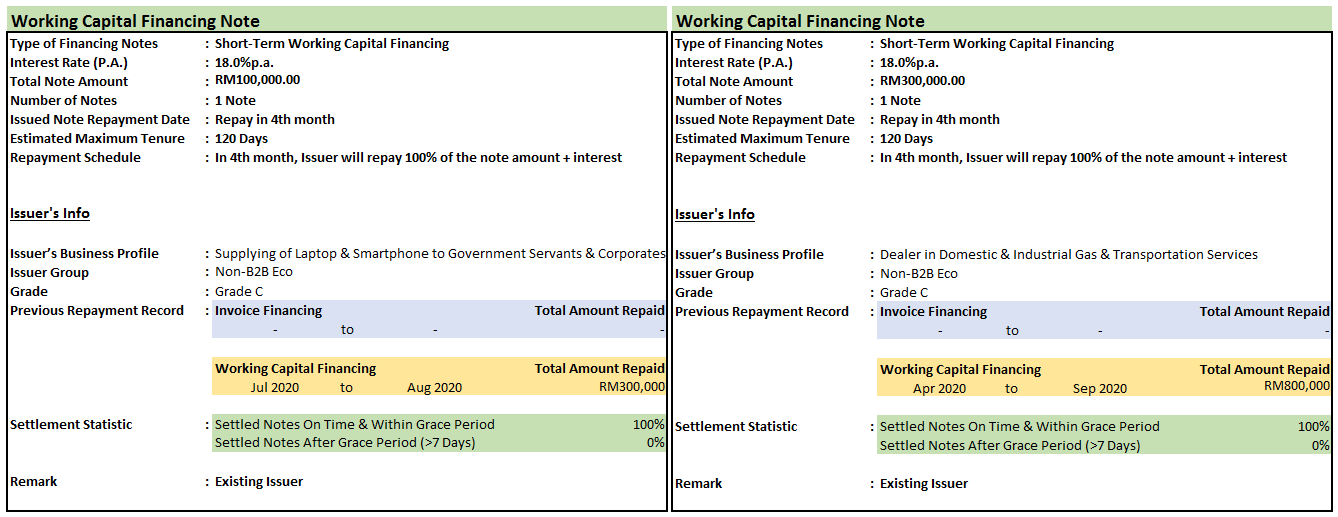1338x517 pixels.
Task: Select the RM300,000.00 total note amount cell
Action: point(922,81)
